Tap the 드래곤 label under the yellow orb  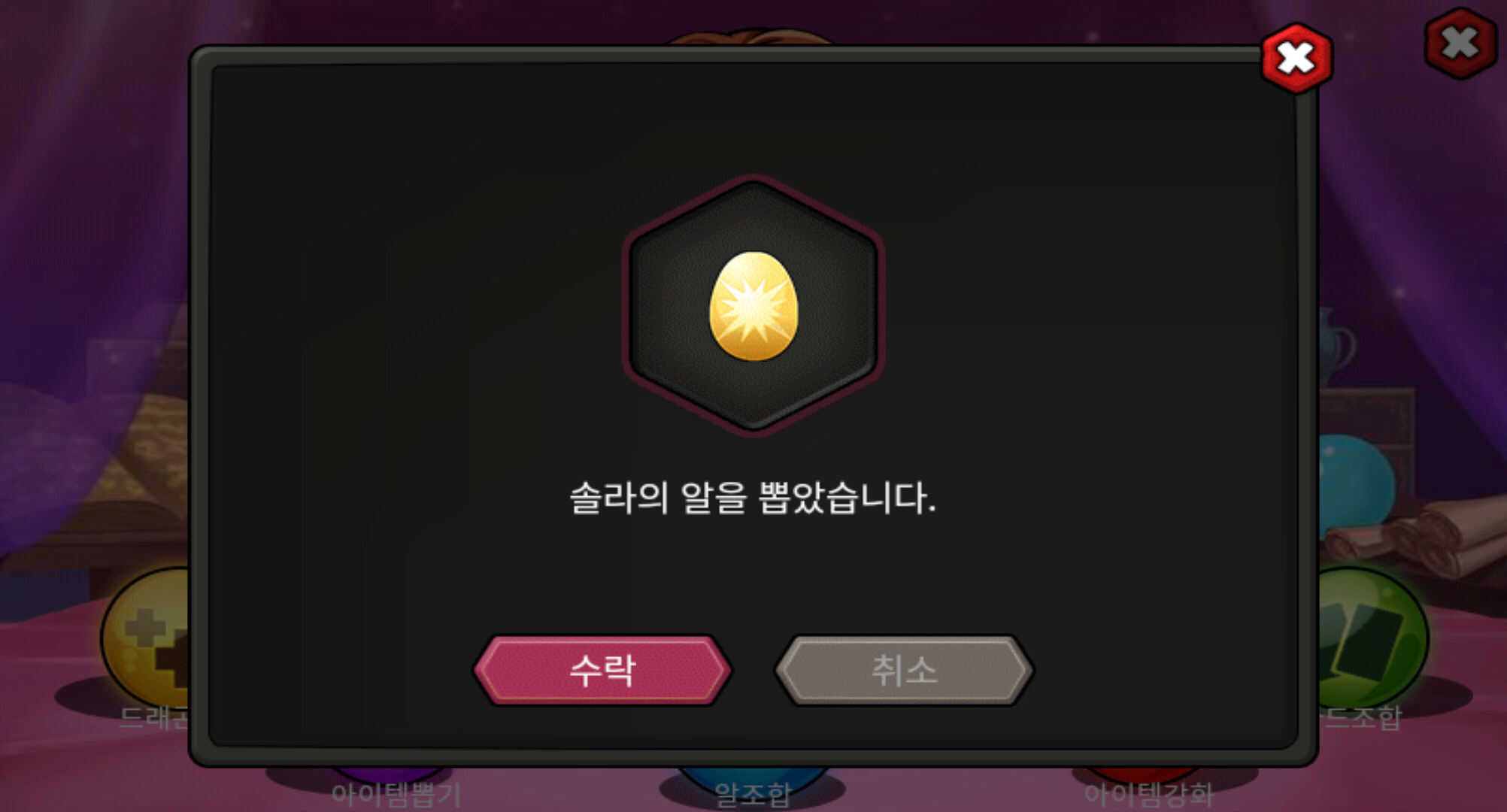point(155,717)
